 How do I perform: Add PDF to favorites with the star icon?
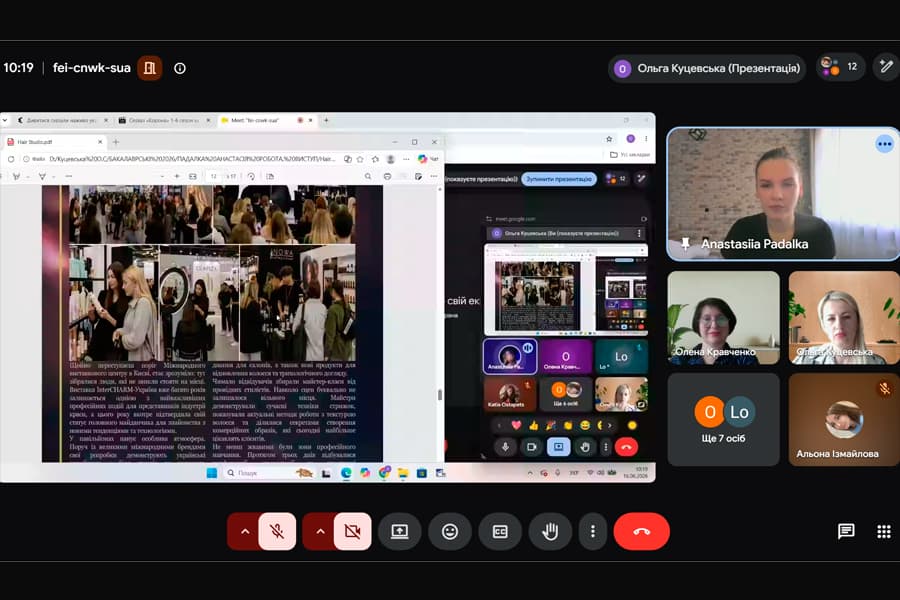360,159
